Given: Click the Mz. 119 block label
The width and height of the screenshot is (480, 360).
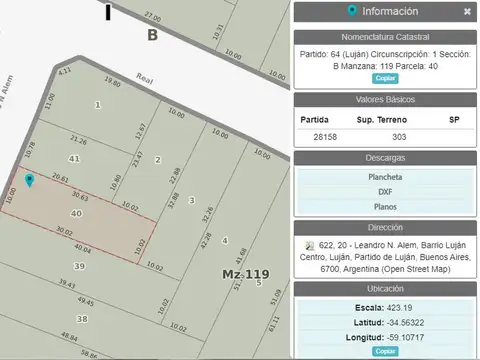Looking at the screenshot, I should tap(246, 274).
